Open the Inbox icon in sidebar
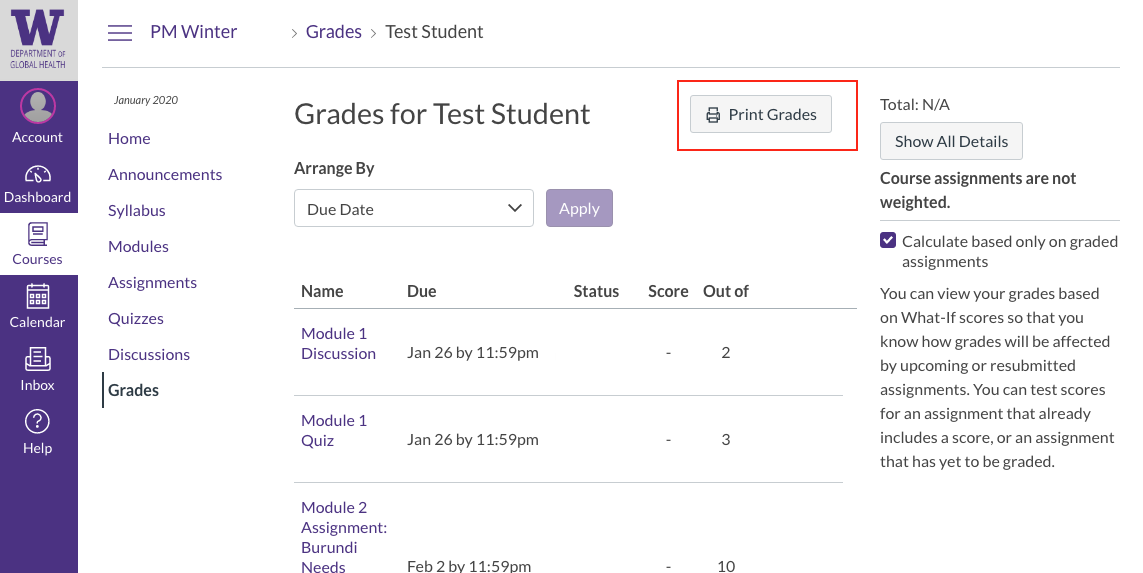 click(38, 359)
